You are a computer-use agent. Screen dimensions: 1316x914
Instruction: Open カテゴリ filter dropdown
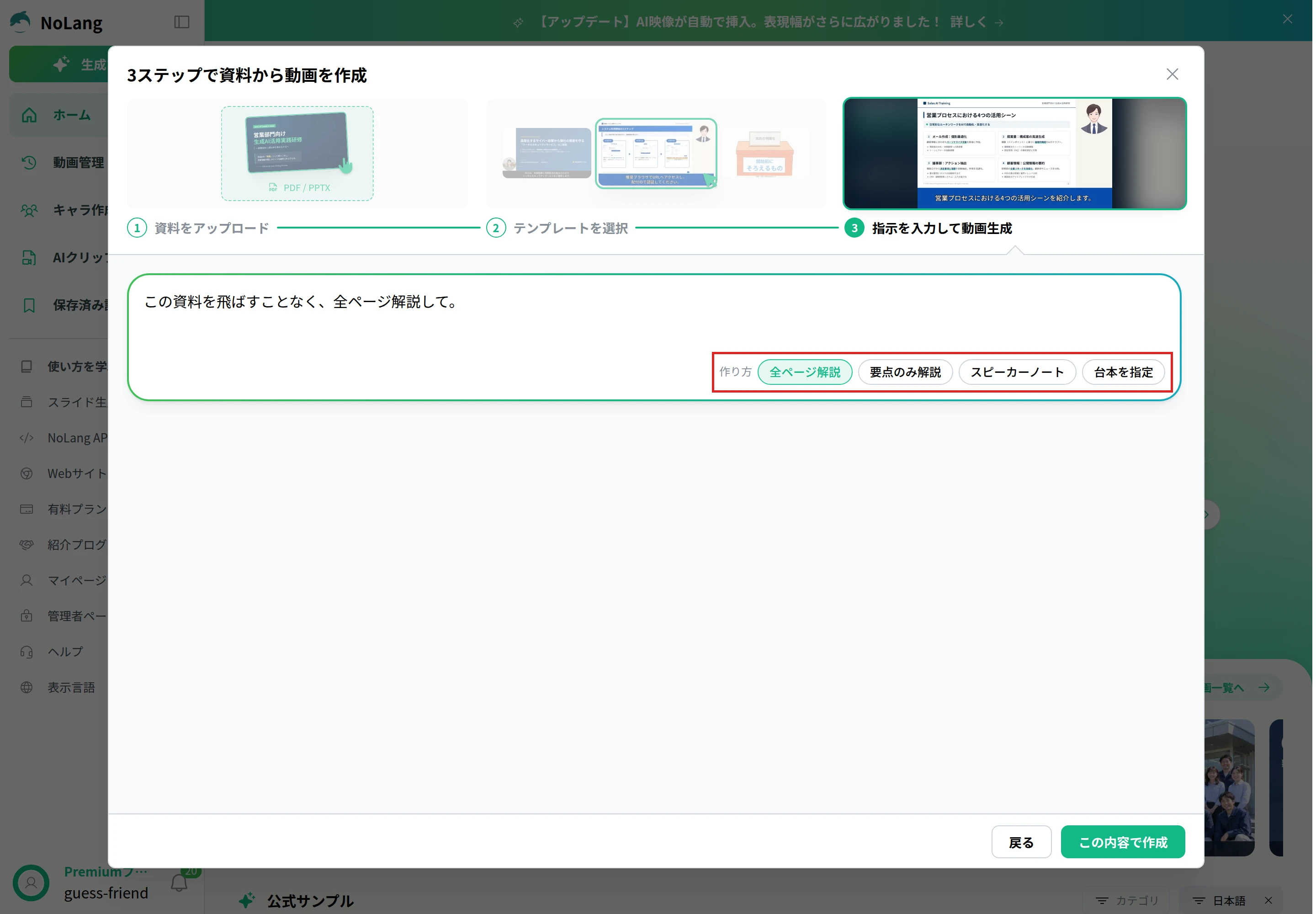pos(1126,900)
